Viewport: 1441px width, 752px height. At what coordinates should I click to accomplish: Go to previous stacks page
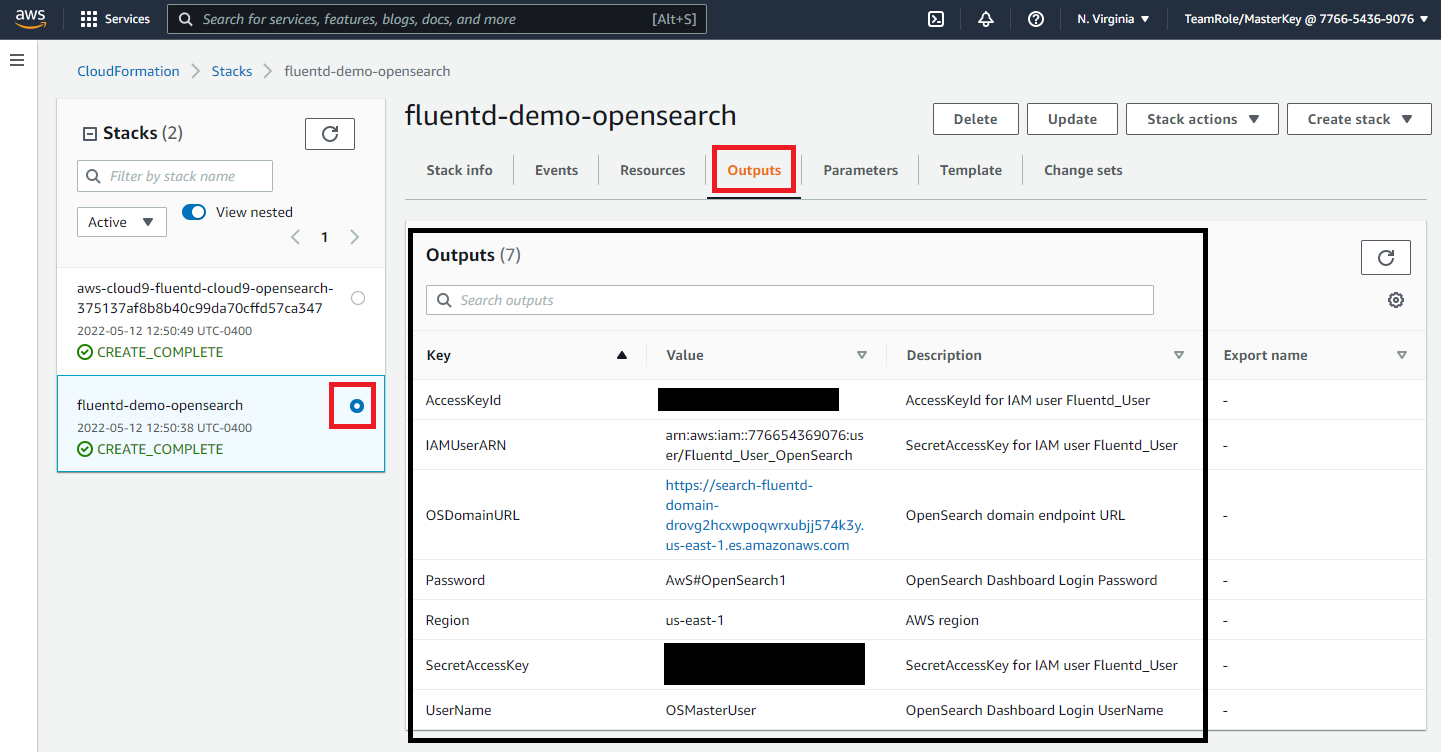[295, 237]
